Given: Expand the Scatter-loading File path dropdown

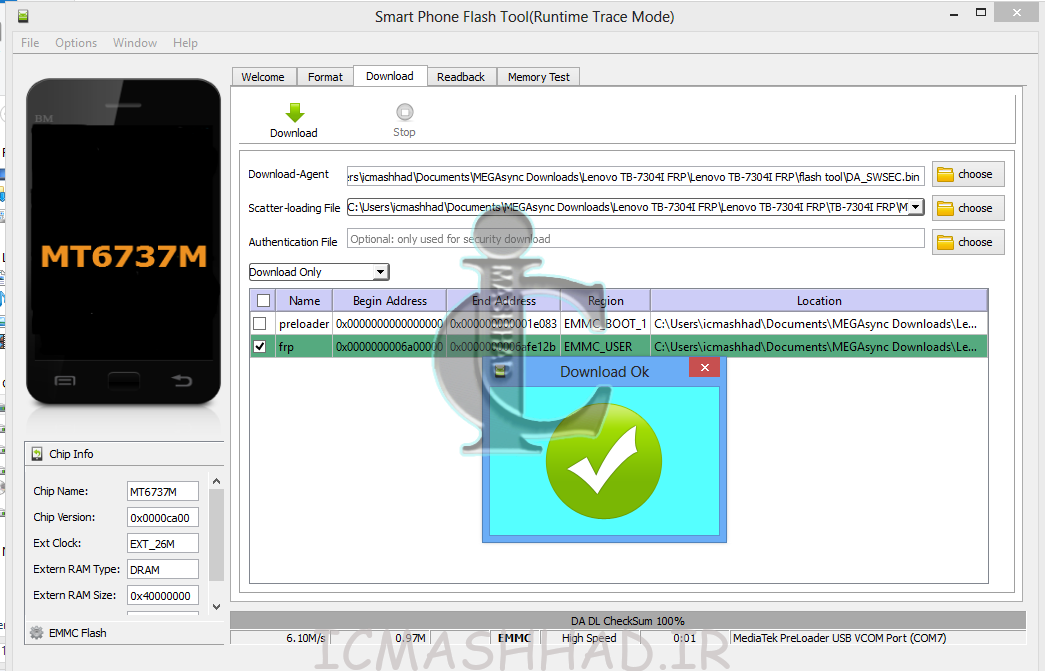Looking at the screenshot, I should 916,207.
